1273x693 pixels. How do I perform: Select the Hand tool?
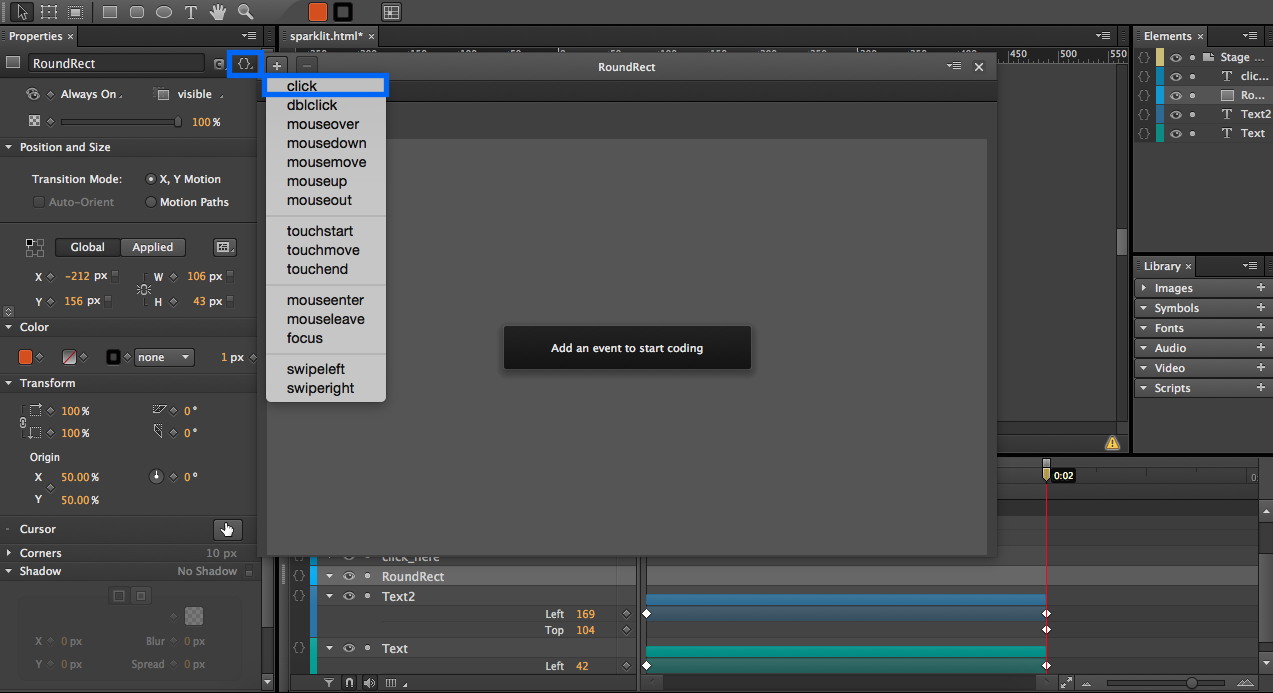click(x=217, y=11)
